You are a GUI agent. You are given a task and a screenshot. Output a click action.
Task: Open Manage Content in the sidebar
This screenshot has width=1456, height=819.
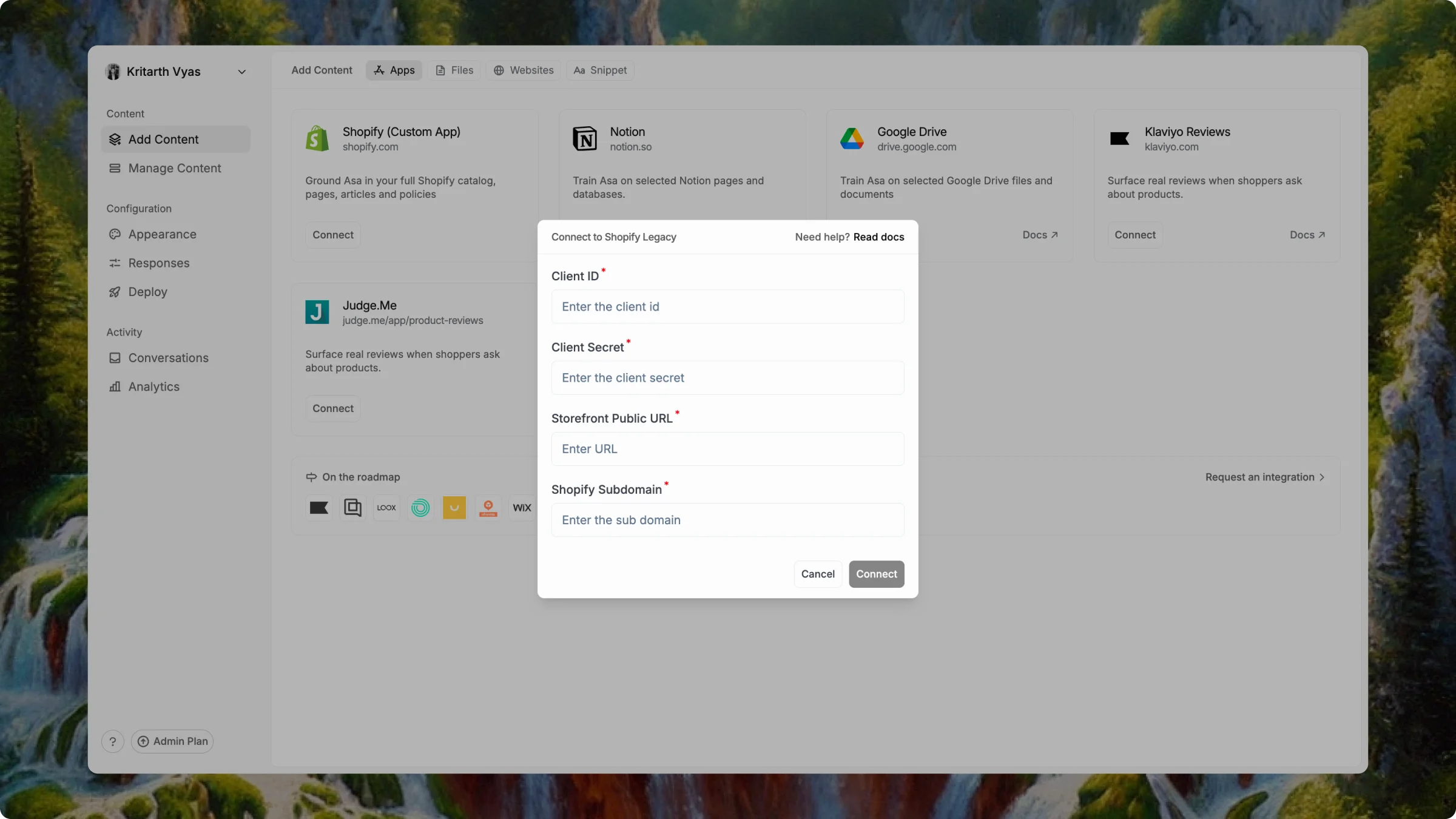click(x=175, y=168)
